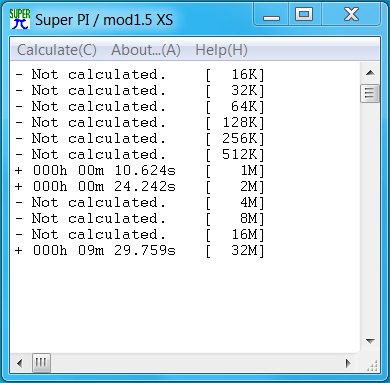
Task: Click the vertical scrollbar up arrow
Action: 370,73
